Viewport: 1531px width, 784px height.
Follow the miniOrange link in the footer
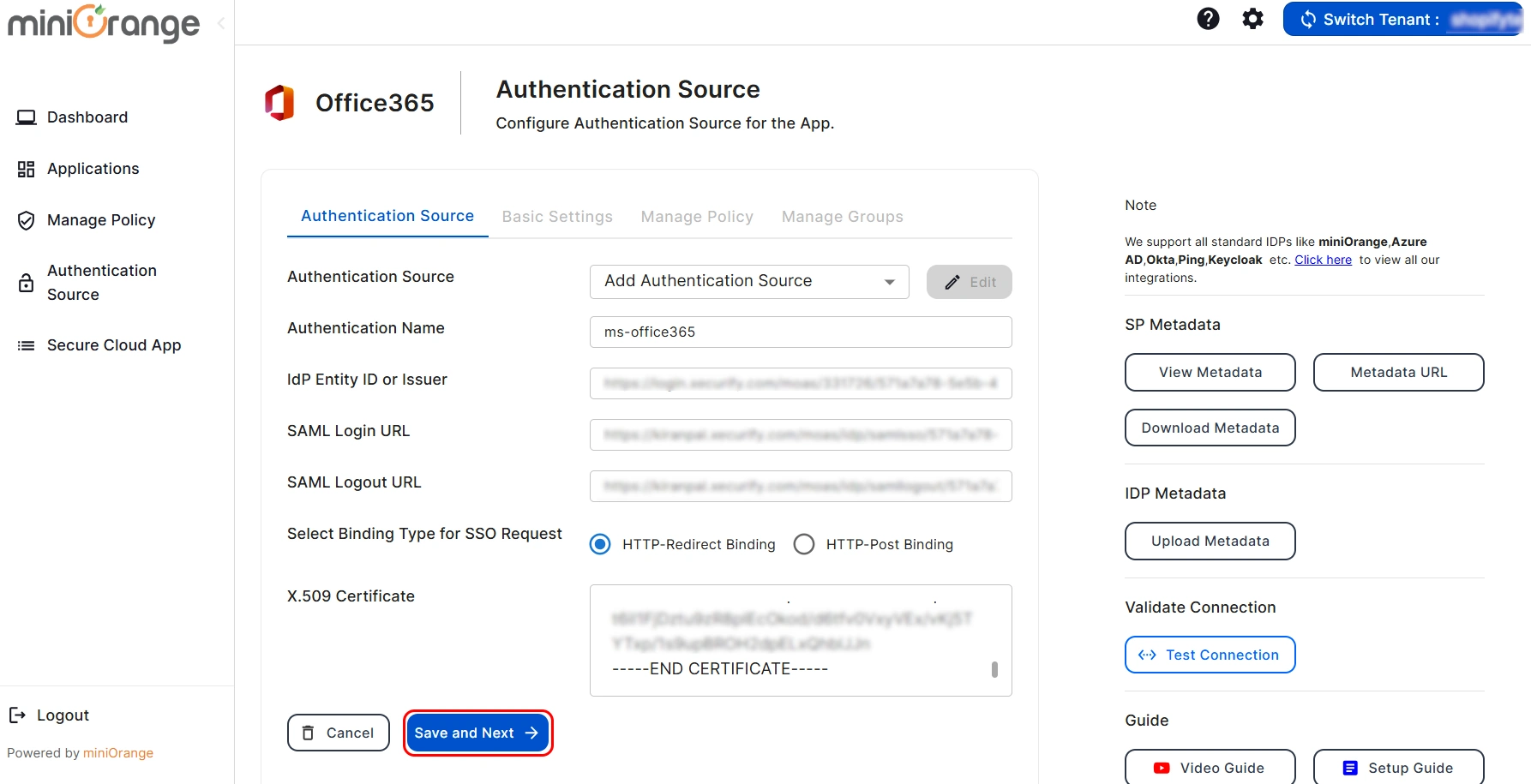click(x=118, y=753)
